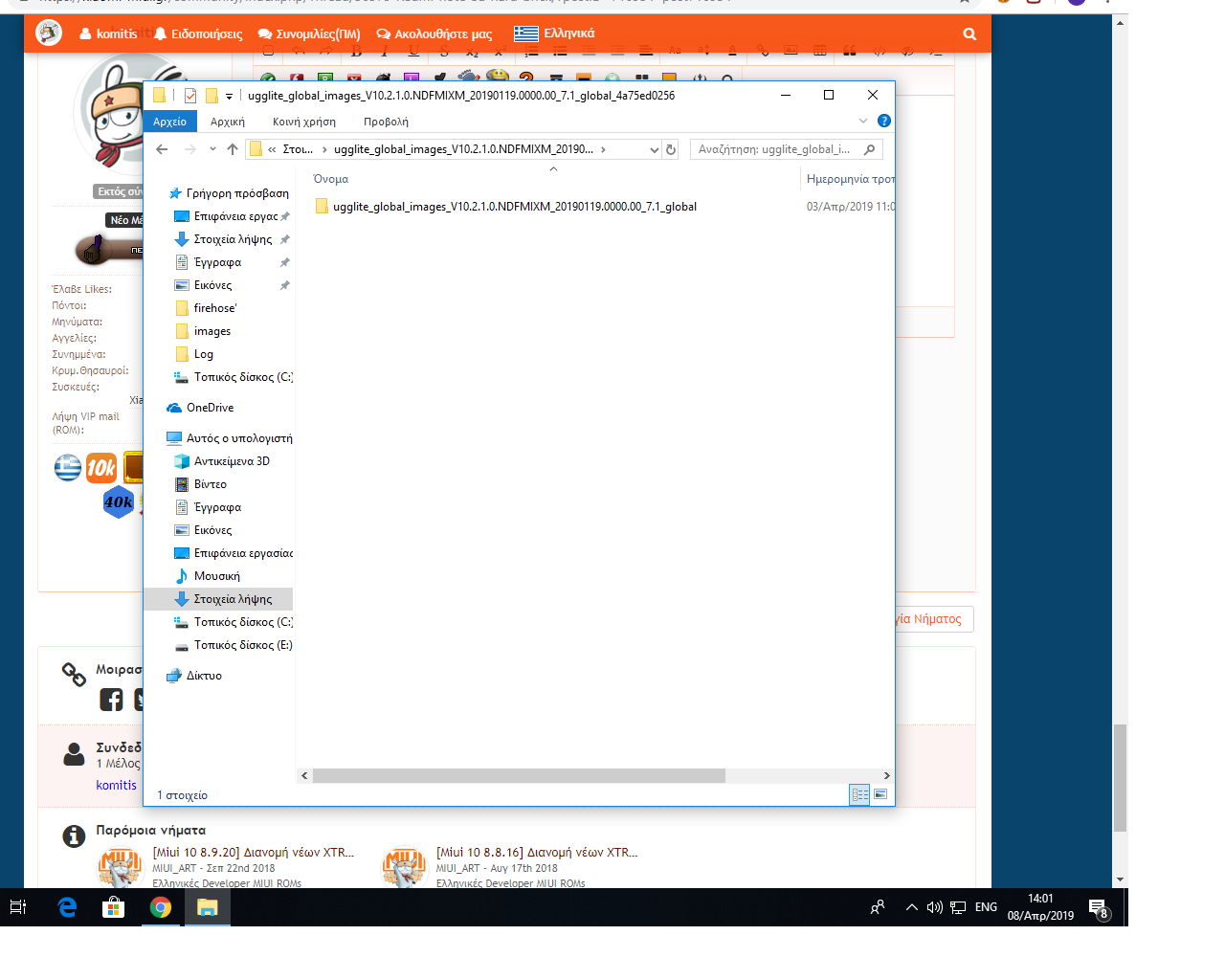Image resolution: width=1225 pixels, height=980 pixels.
Task: Open Microsoft Edge from the taskbar
Action: pyautogui.click(x=67, y=907)
